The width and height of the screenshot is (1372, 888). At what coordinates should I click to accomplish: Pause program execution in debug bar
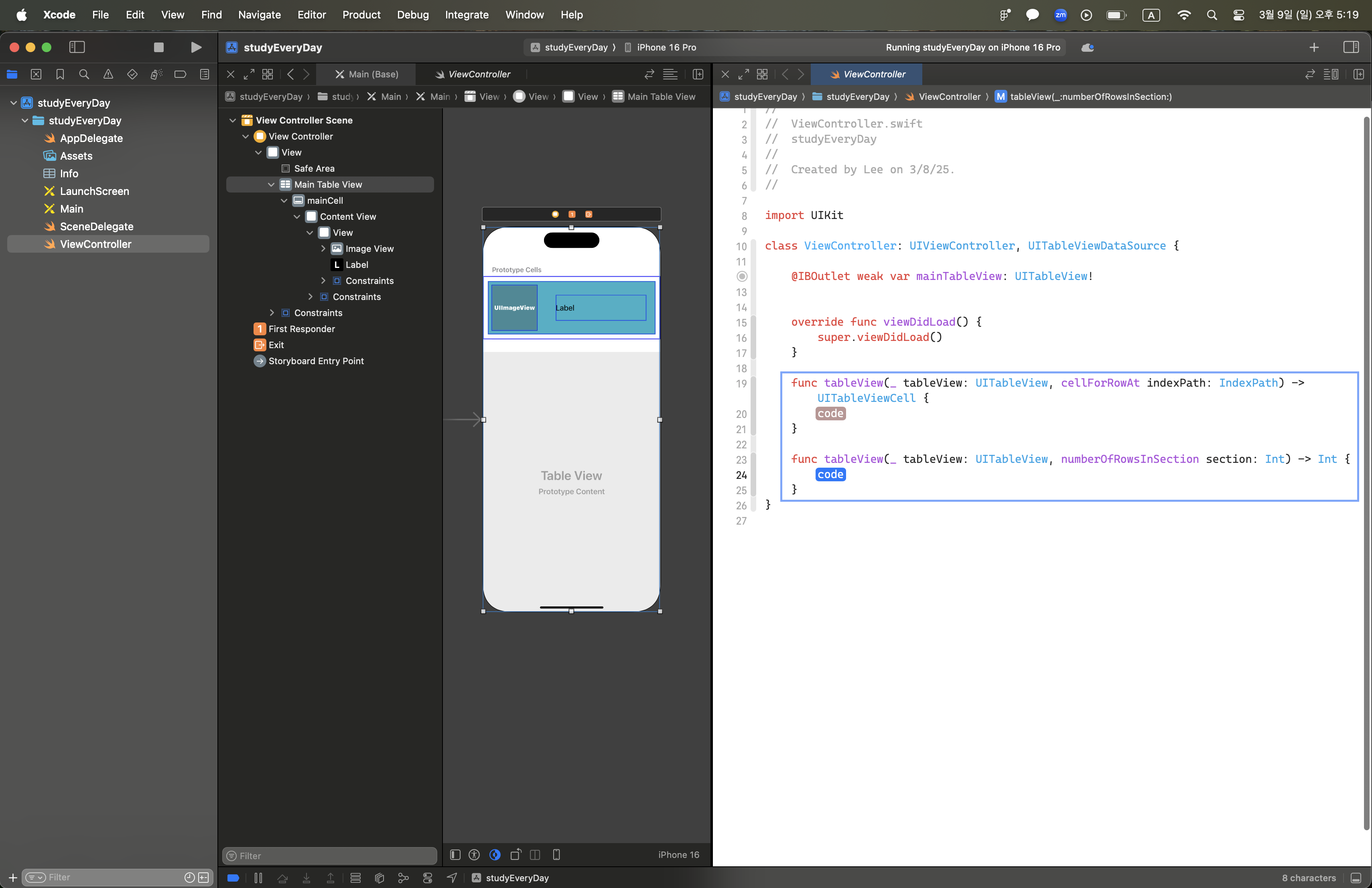[x=258, y=878]
